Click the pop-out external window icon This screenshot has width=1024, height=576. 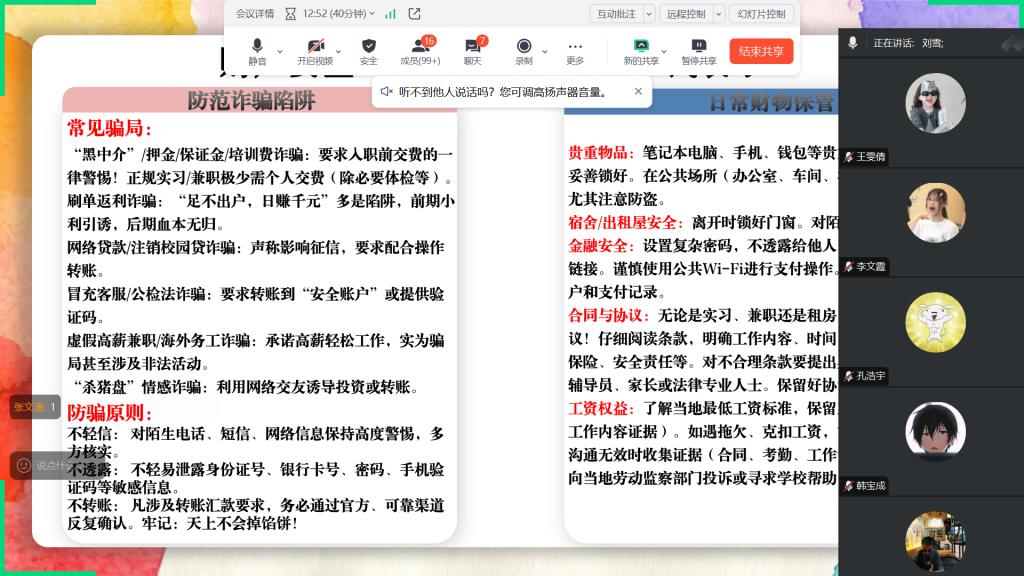[414, 13]
